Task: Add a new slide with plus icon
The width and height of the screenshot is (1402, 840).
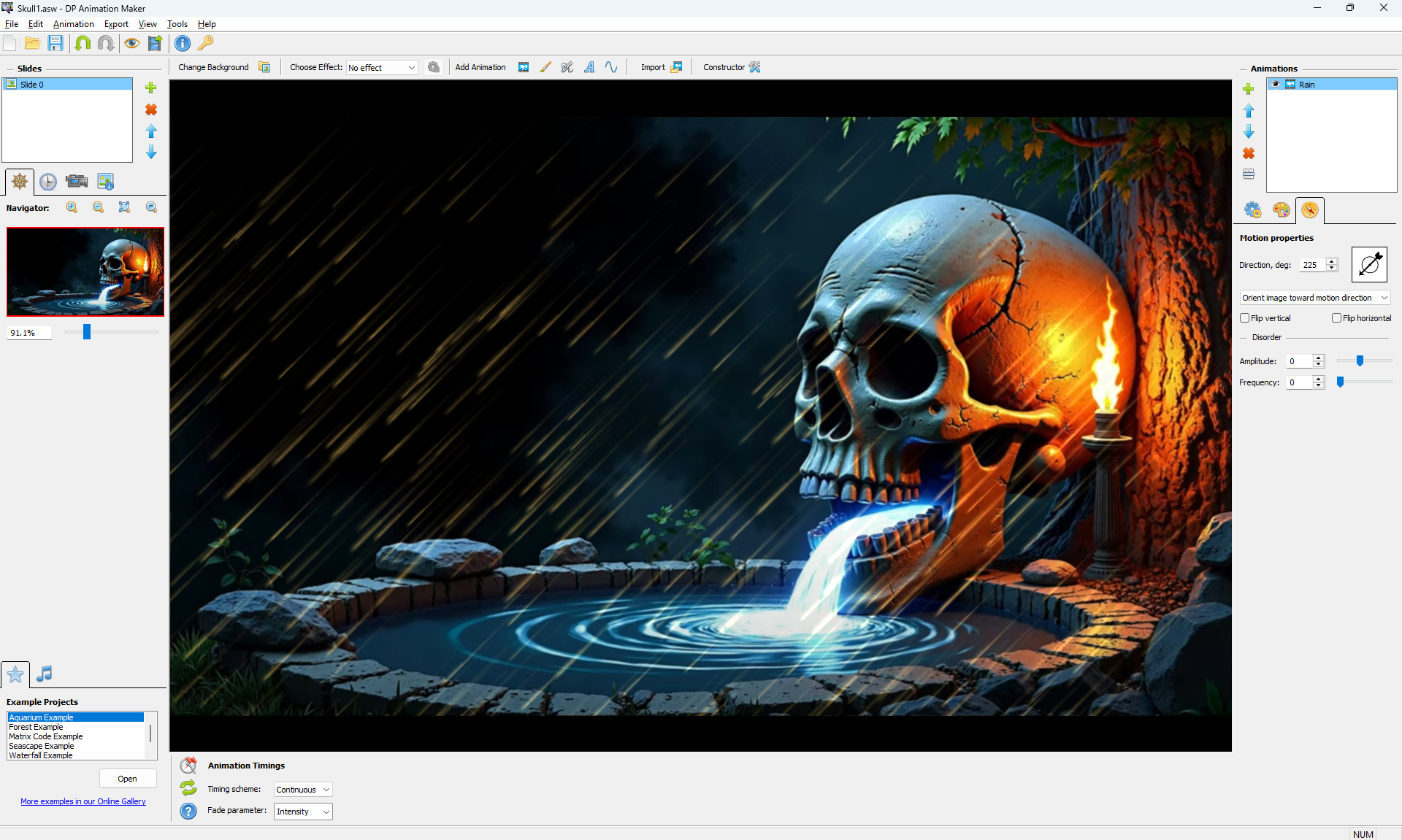Action: pyautogui.click(x=151, y=88)
